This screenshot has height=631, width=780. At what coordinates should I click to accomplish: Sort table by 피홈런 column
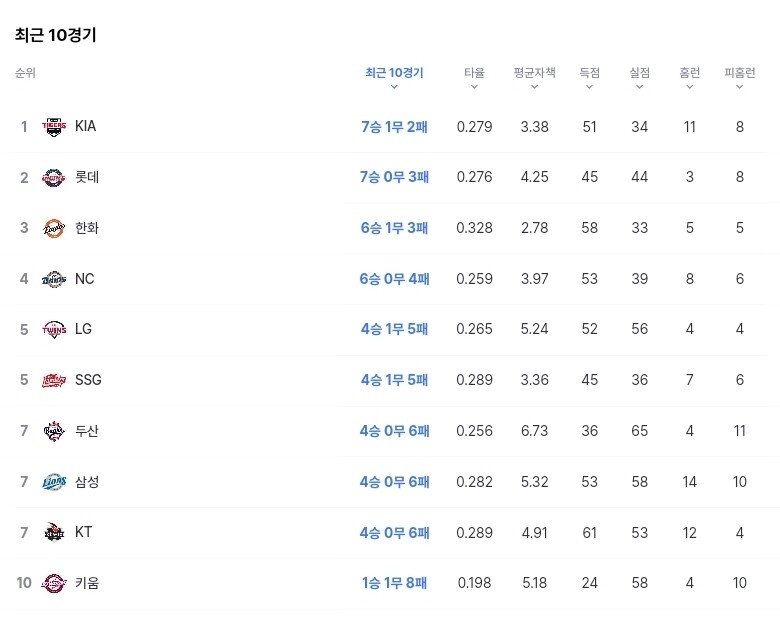(740, 74)
